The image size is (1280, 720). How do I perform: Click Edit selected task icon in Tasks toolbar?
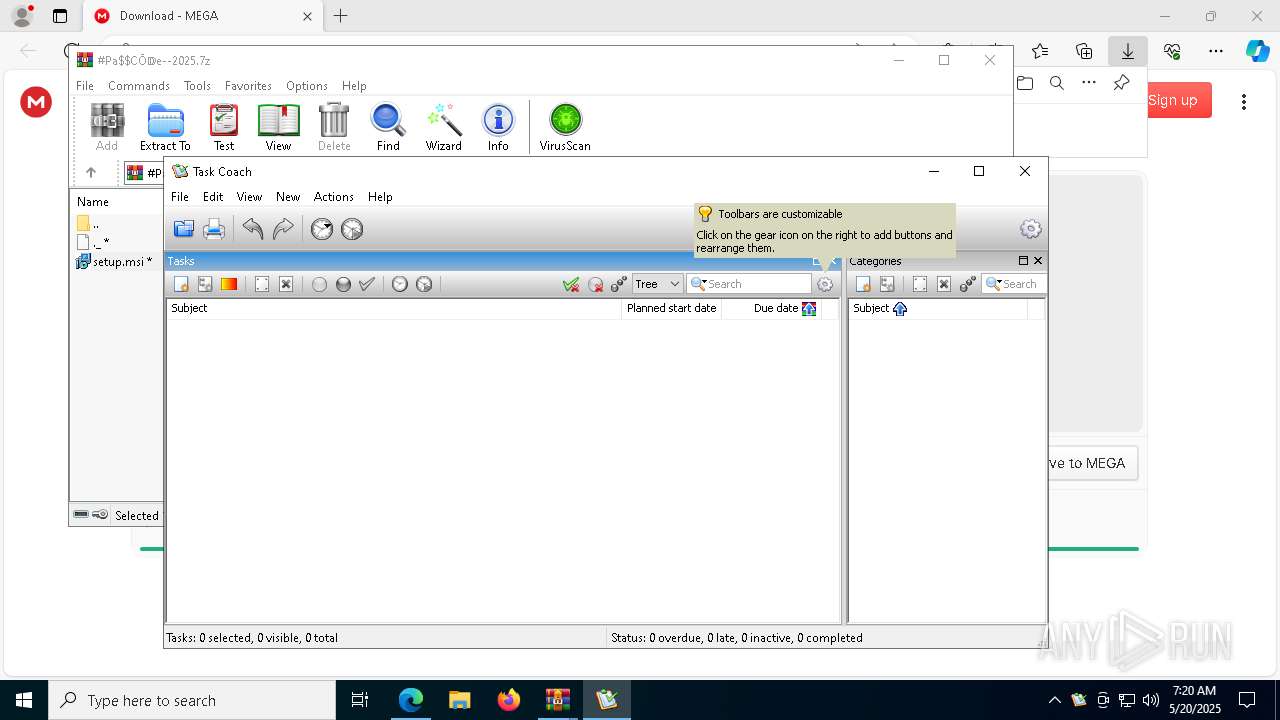tap(262, 284)
